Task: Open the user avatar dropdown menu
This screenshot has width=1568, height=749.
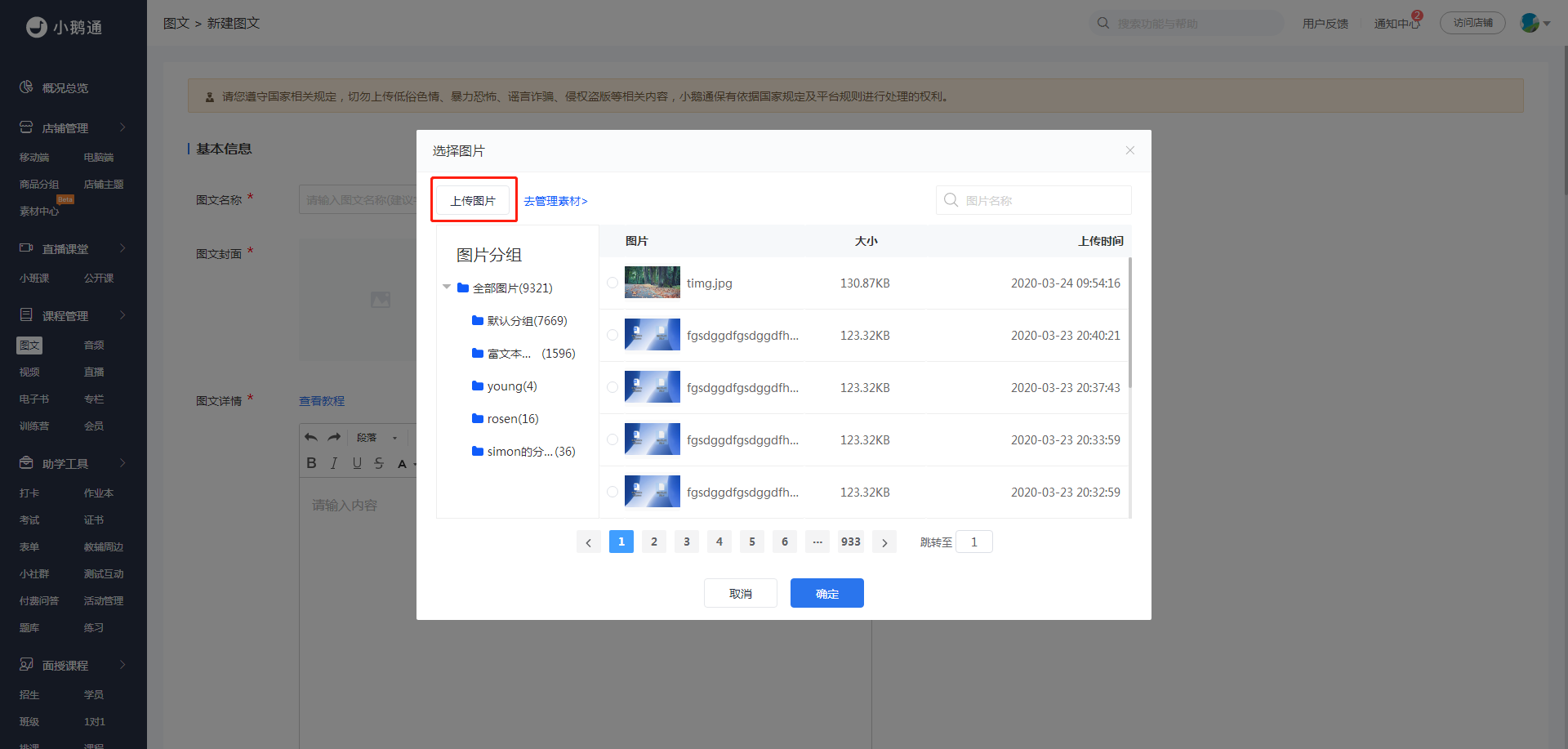Action: click(1535, 23)
